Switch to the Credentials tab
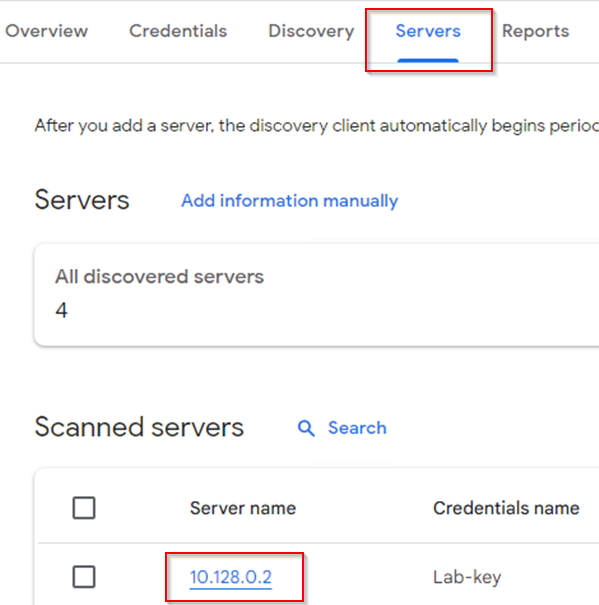Image resolution: width=599 pixels, height=605 pixels. click(178, 31)
